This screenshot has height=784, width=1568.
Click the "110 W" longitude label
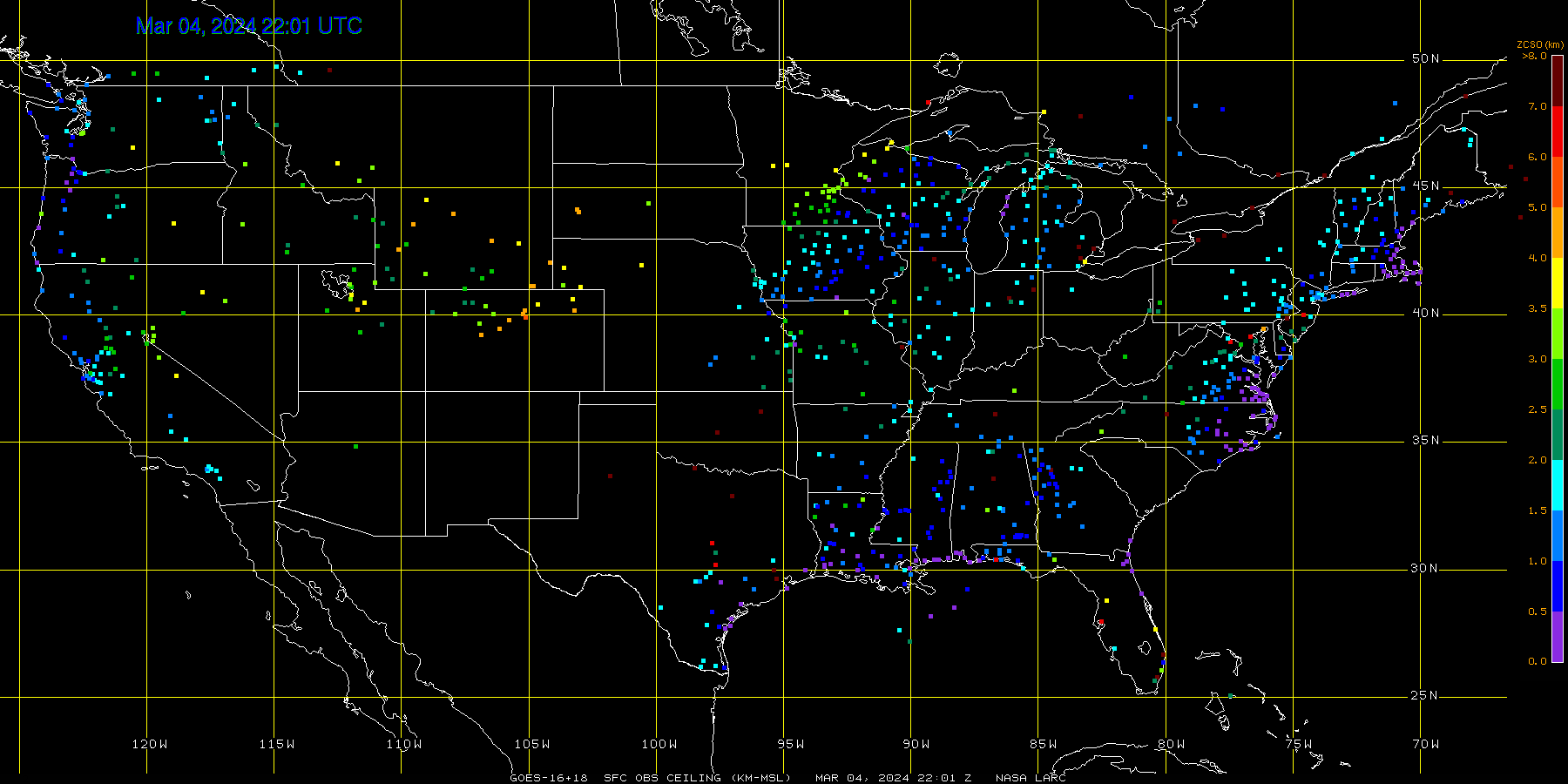coord(404,744)
